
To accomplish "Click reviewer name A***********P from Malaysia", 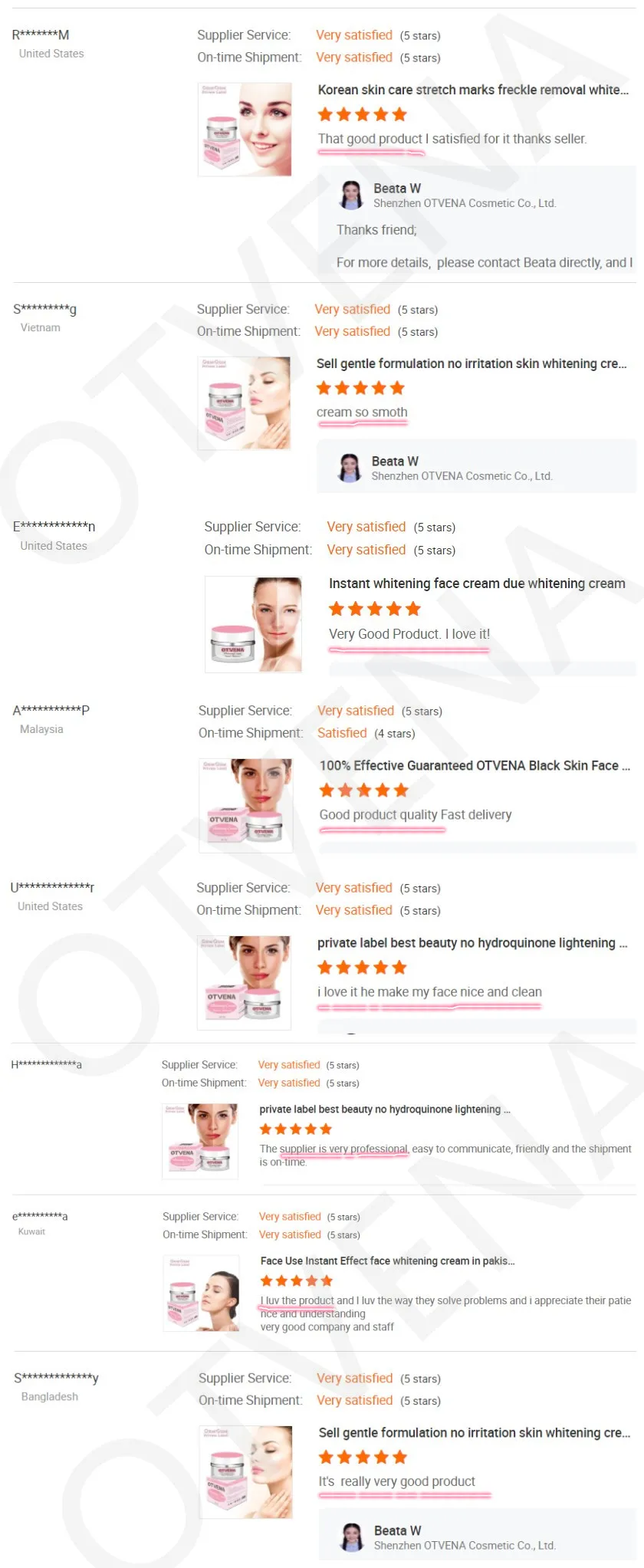I will [51, 710].
